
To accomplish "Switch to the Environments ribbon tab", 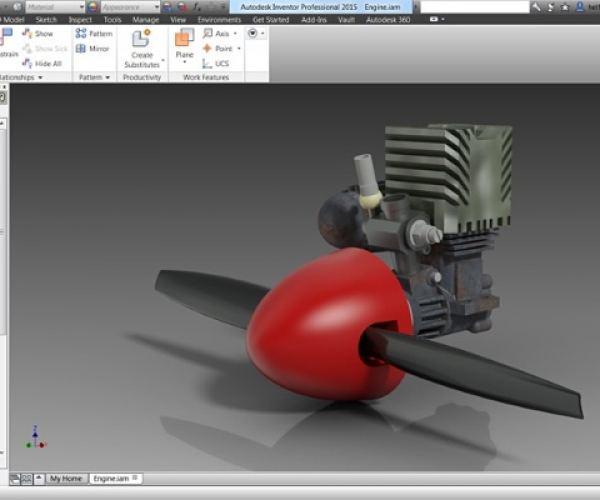I will coord(219,19).
